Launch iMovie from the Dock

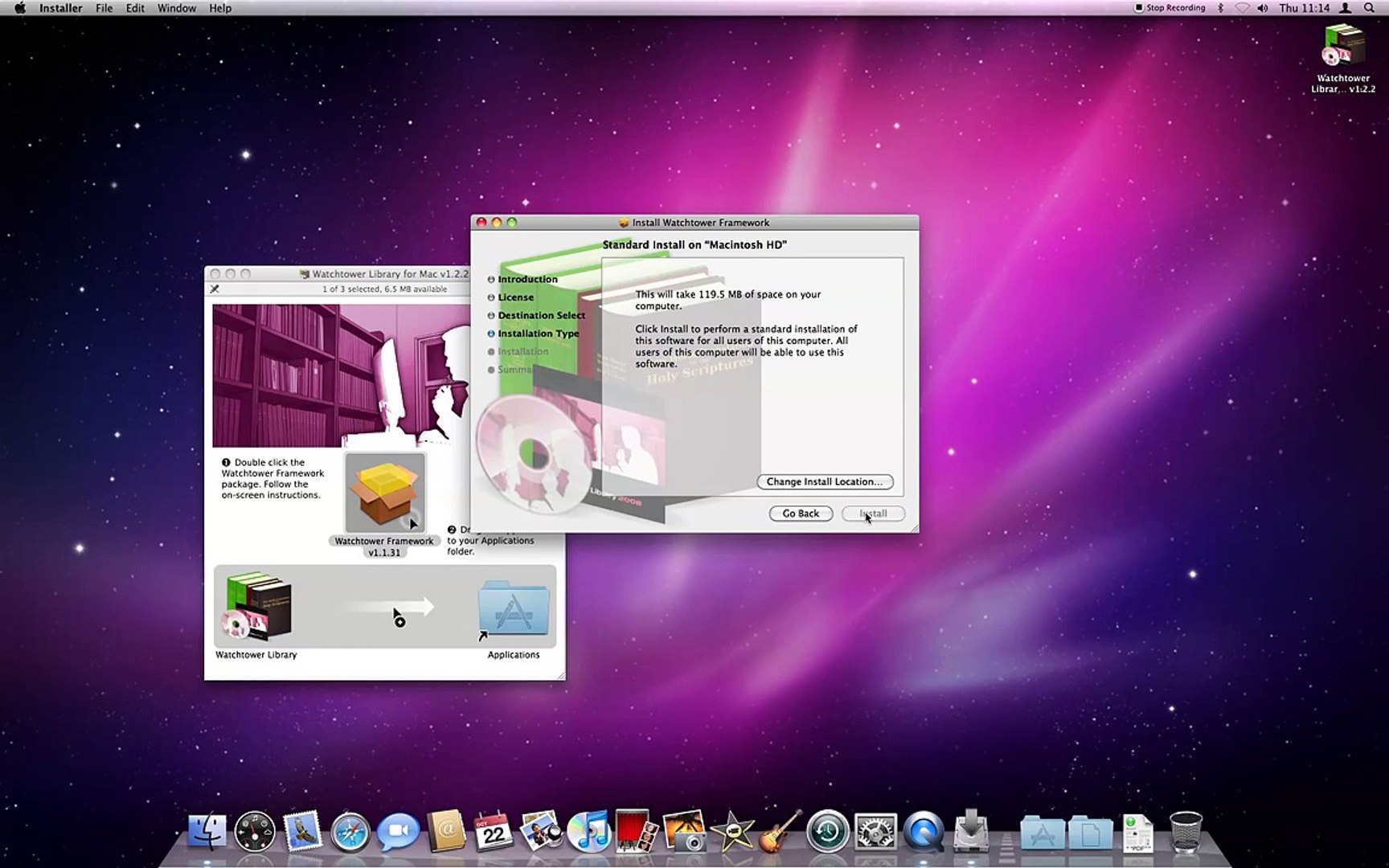[732, 833]
